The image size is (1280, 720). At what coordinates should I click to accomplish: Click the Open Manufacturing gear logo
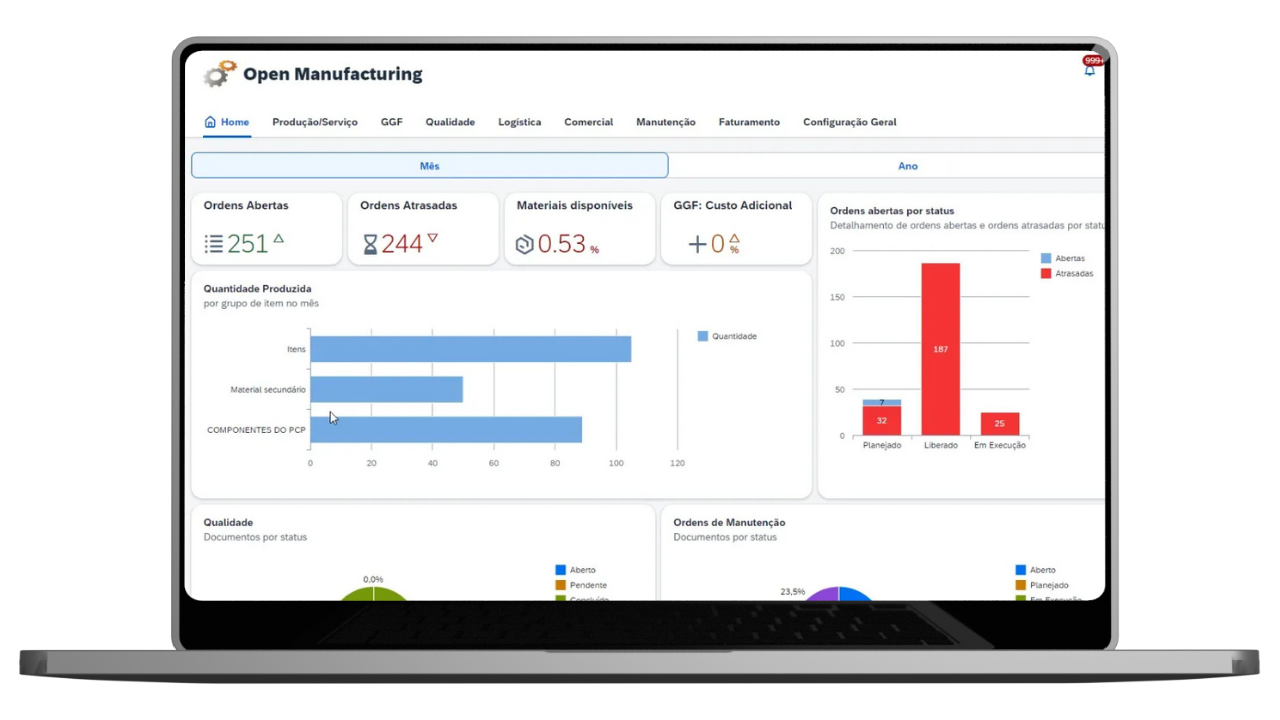tap(220, 74)
